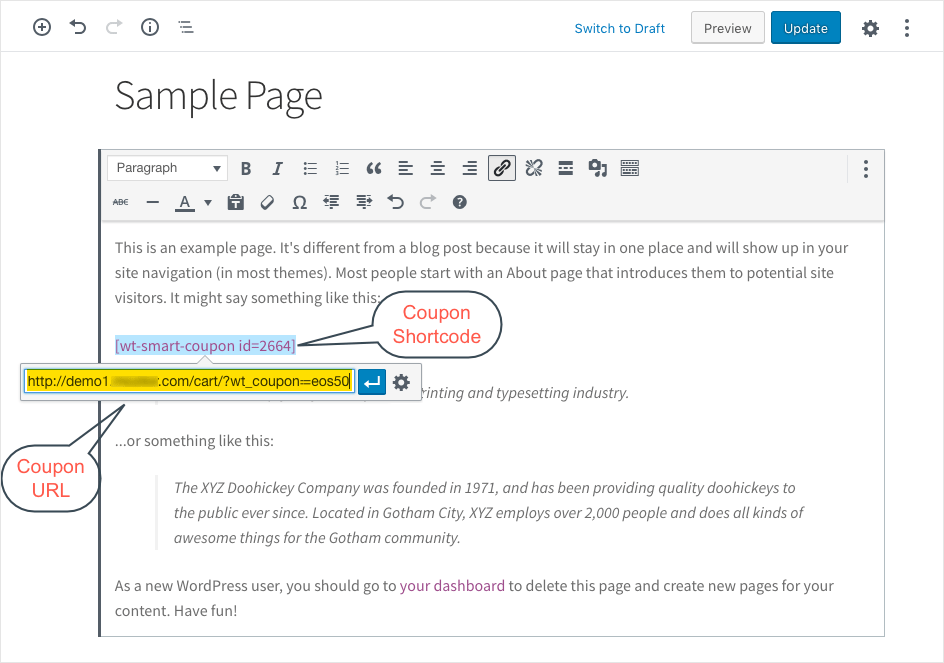
Task: Insert a special character with the Omega icon
Action: click(x=299, y=202)
